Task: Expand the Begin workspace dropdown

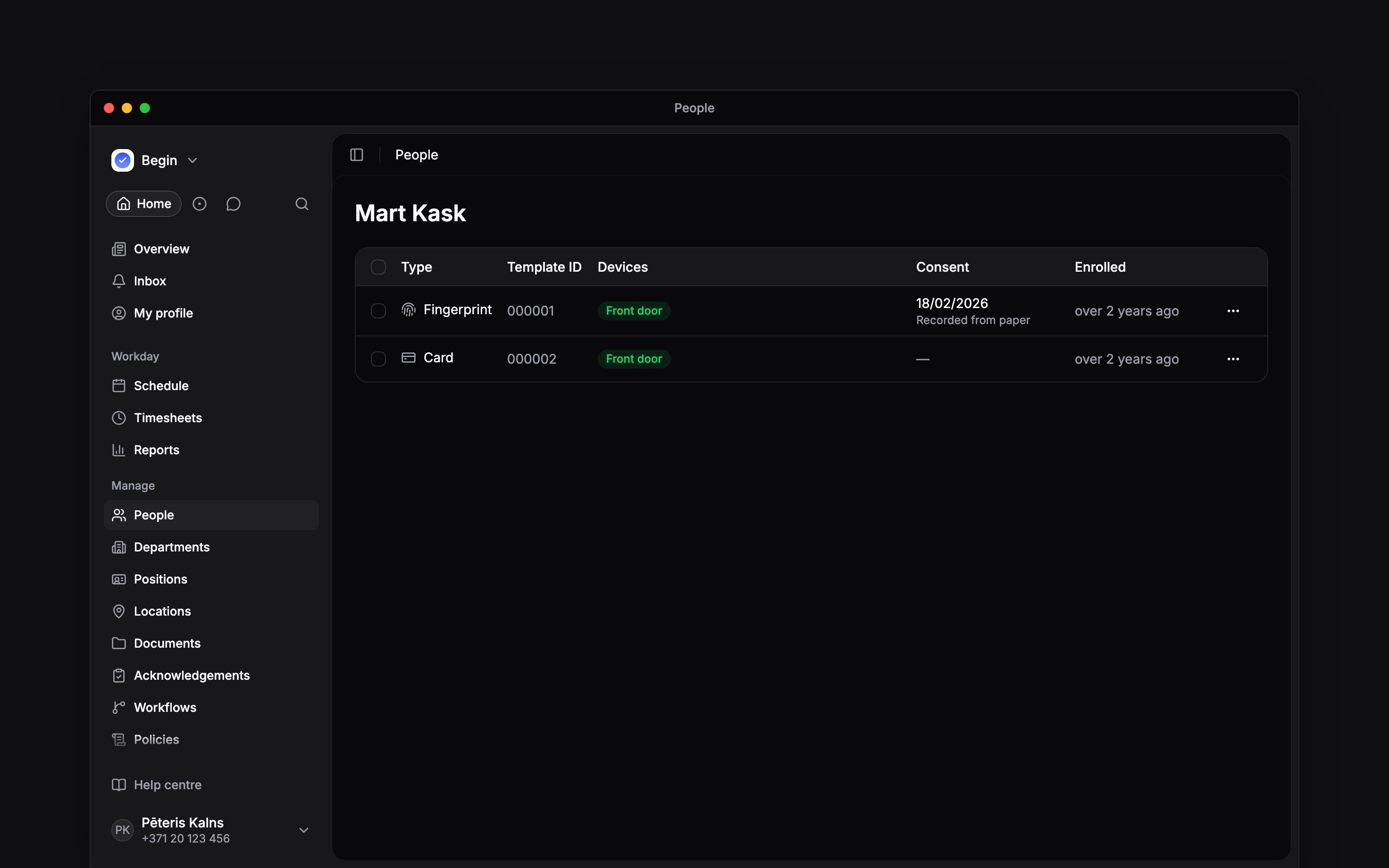Action: (193, 160)
